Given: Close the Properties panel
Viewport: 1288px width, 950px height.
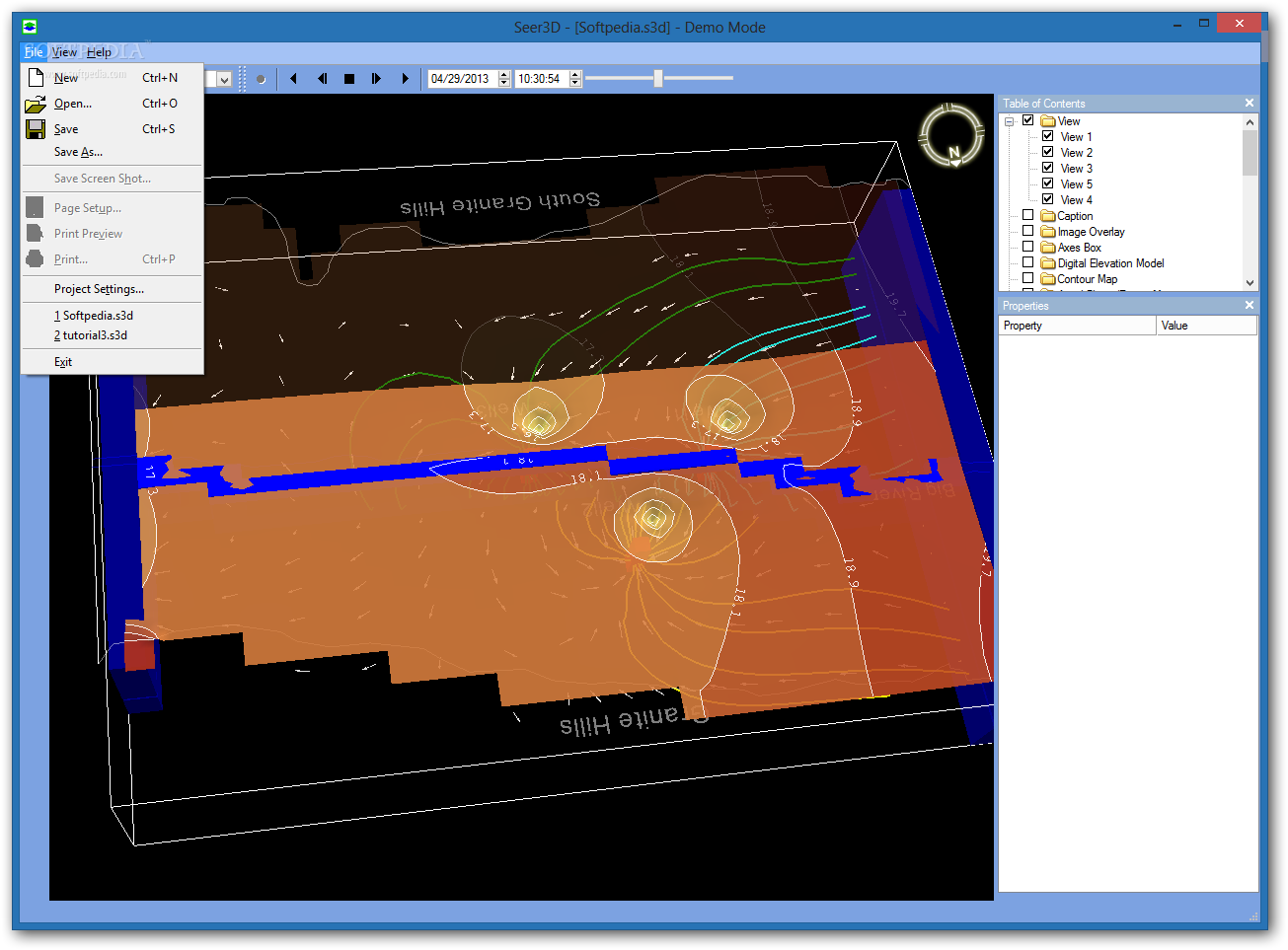Looking at the screenshot, I should (x=1249, y=305).
